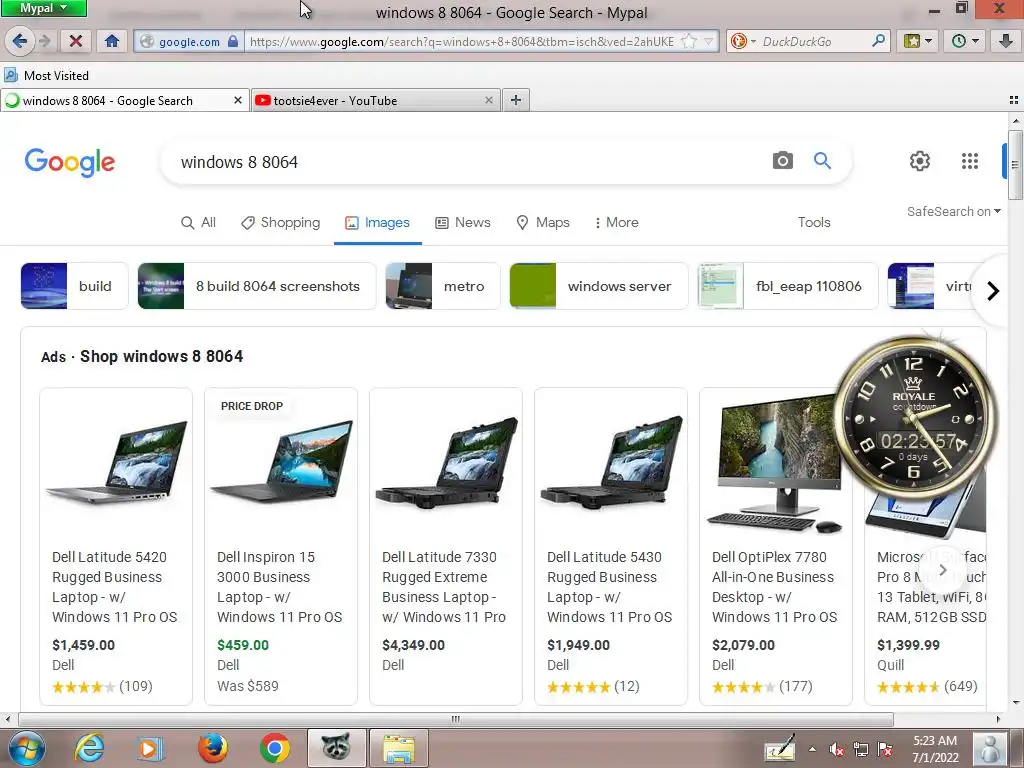Click the Mypal raccoon taskbar button

pyautogui.click(x=336, y=748)
